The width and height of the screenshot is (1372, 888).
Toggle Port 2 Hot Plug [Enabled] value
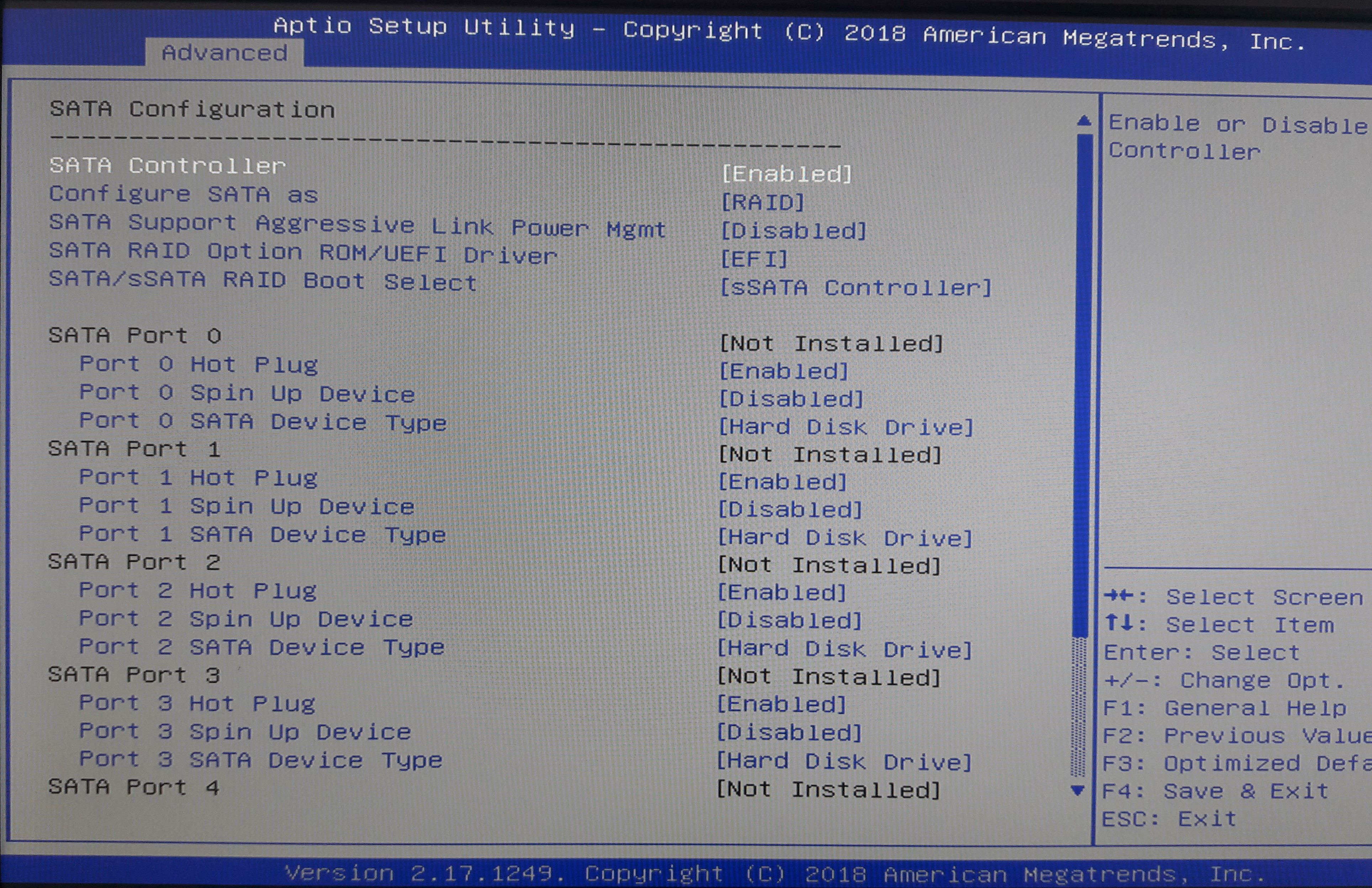click(782, 593)
